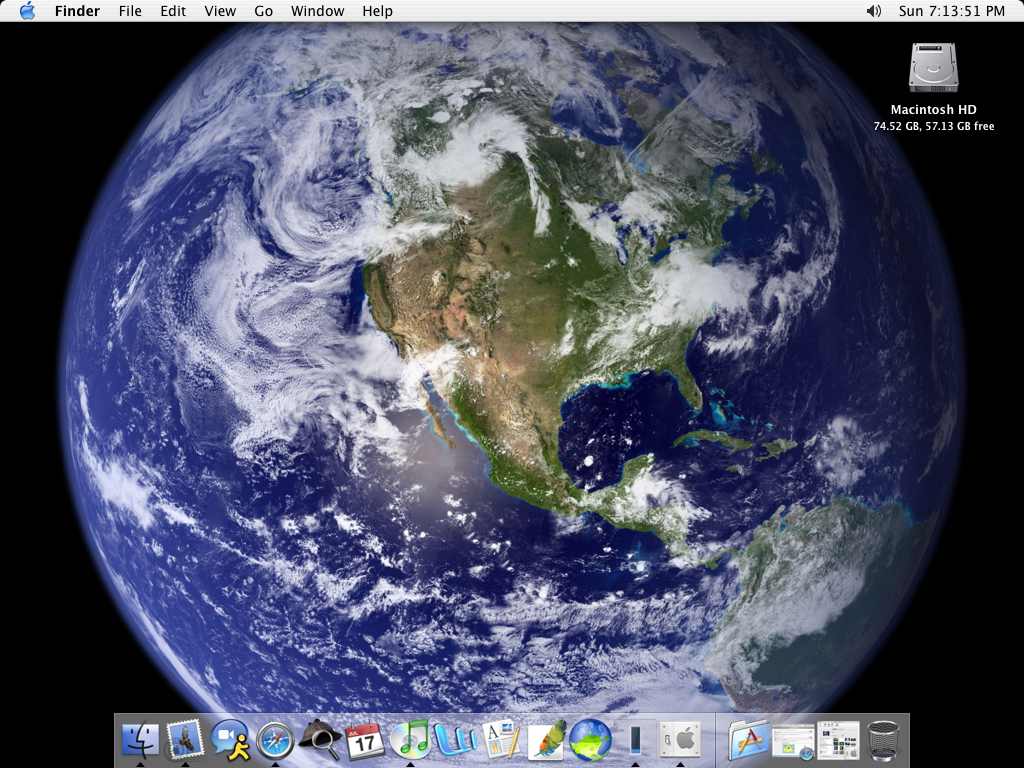
Task: Open the document-and-pencil app icon in Dock
Action: pos(501,740)
